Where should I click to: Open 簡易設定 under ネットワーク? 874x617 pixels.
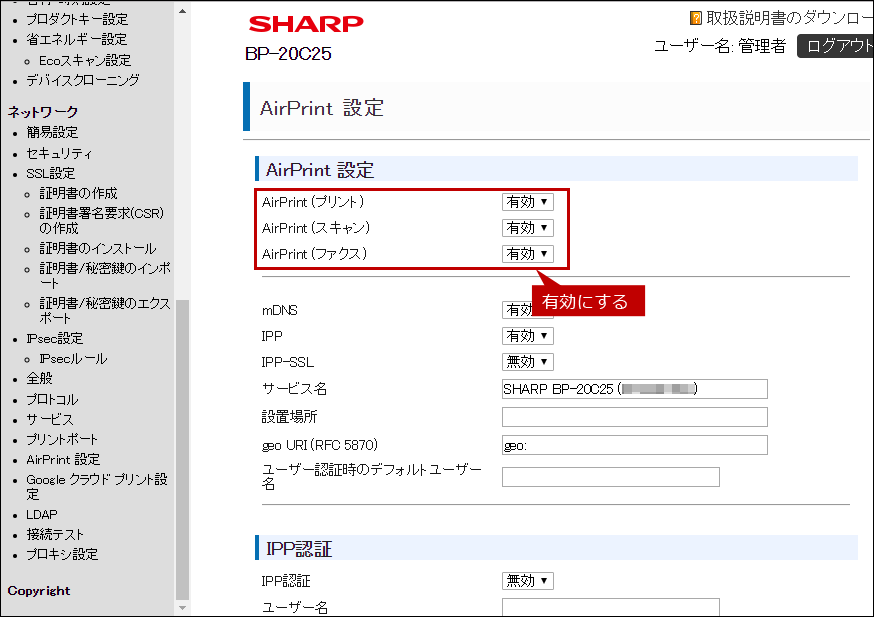click(x=52, y=133)
